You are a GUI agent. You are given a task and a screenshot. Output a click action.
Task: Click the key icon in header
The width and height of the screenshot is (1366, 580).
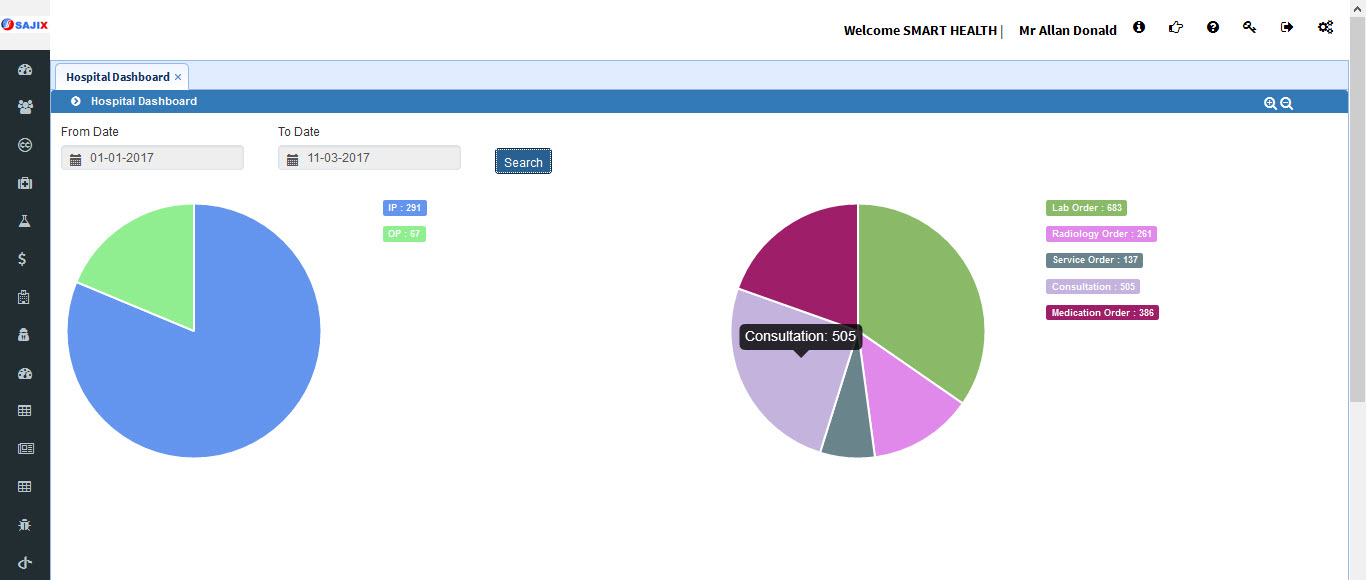(1249, 28)
